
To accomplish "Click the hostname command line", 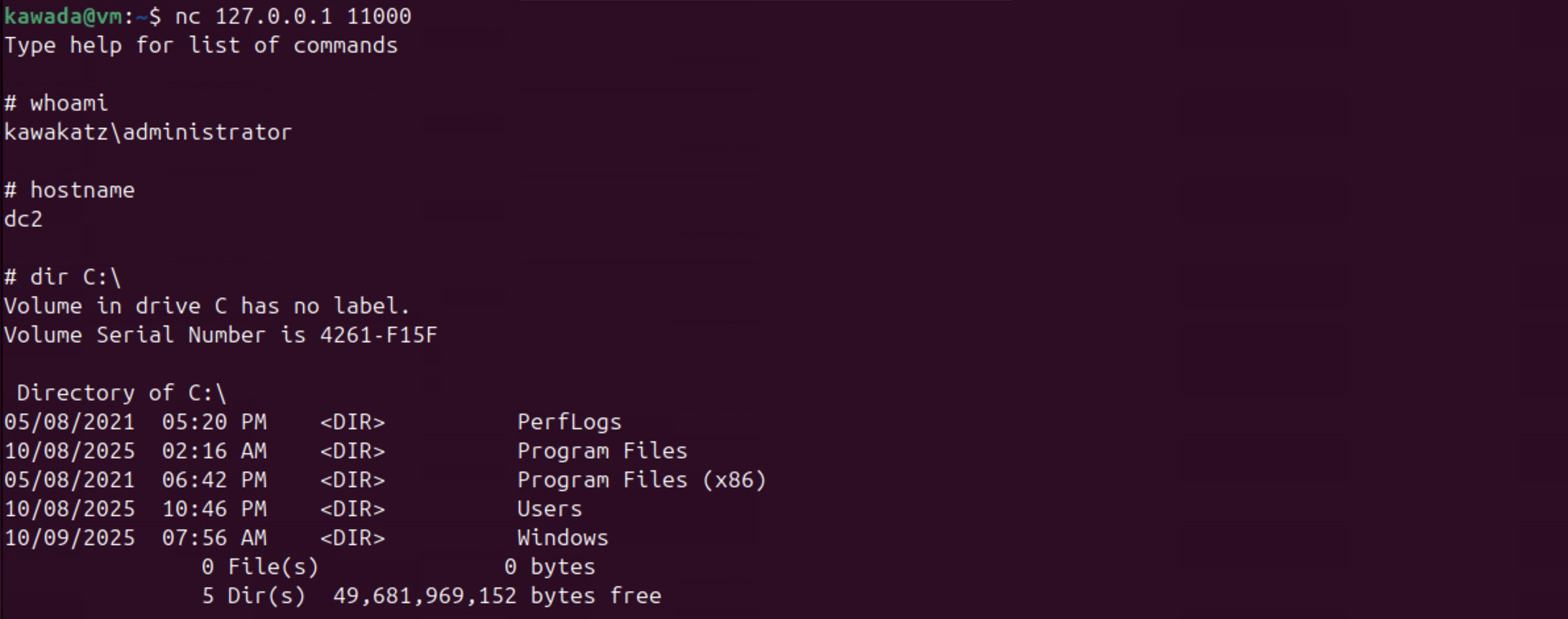I will 69,190.
